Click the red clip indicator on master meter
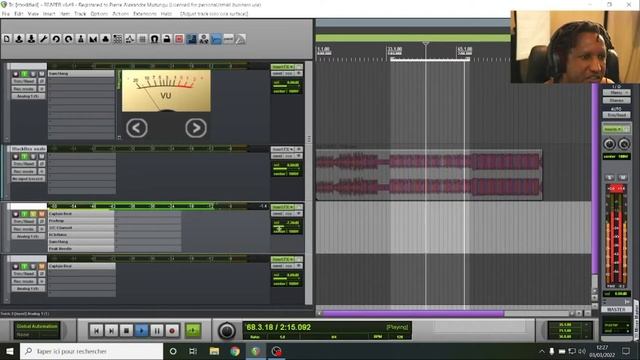640x360 pixels. click(616, 189)
